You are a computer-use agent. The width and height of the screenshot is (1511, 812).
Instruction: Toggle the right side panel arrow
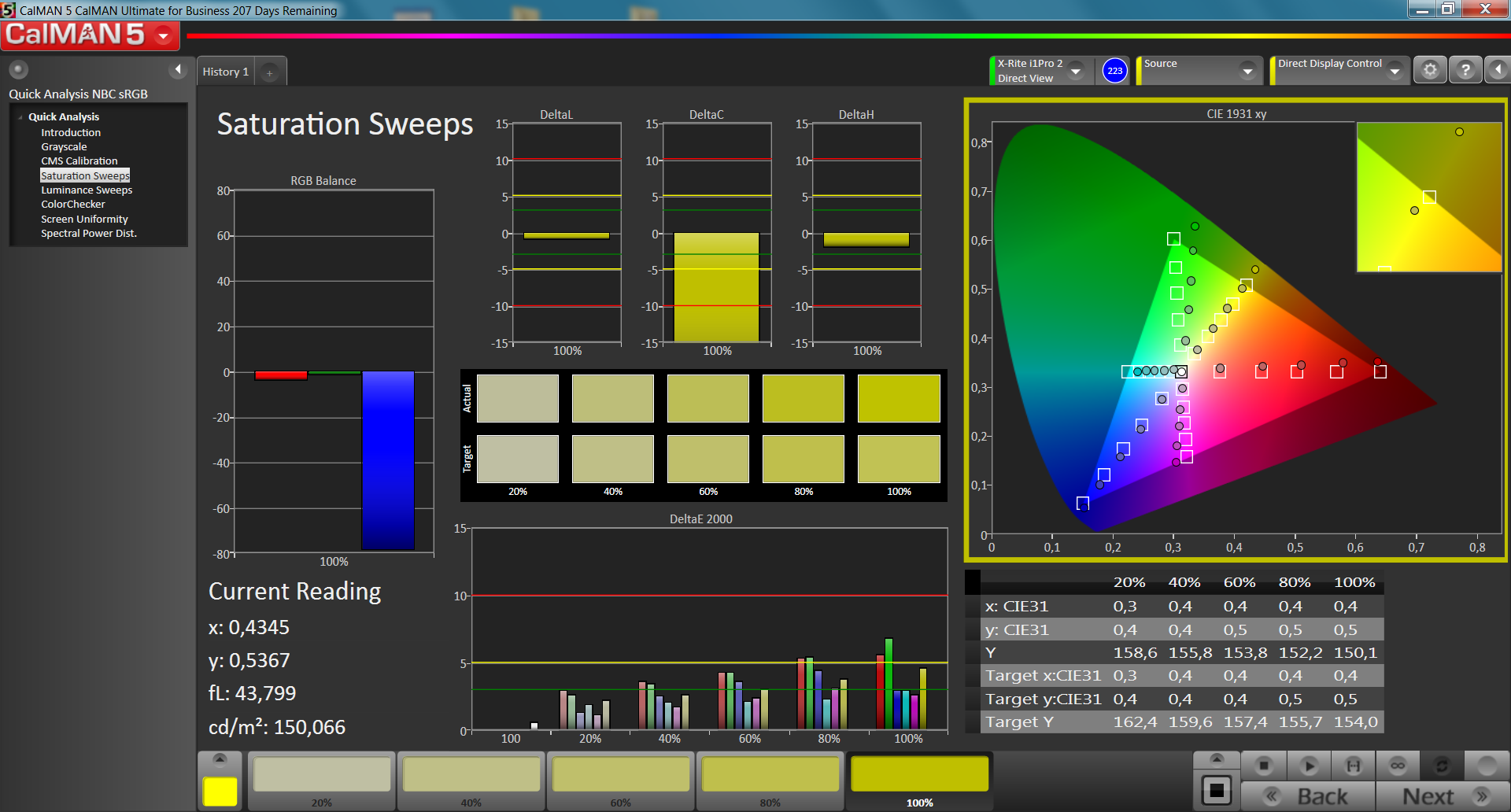click(1498, 70)
